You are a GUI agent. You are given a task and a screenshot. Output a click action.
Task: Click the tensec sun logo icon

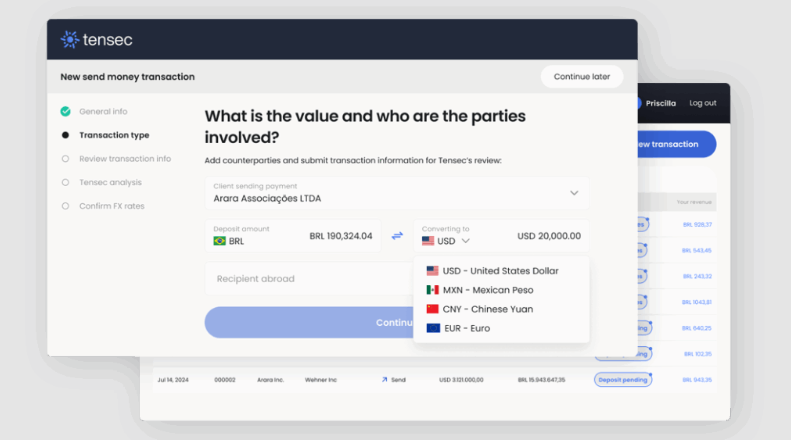click(x=70, y=39)
